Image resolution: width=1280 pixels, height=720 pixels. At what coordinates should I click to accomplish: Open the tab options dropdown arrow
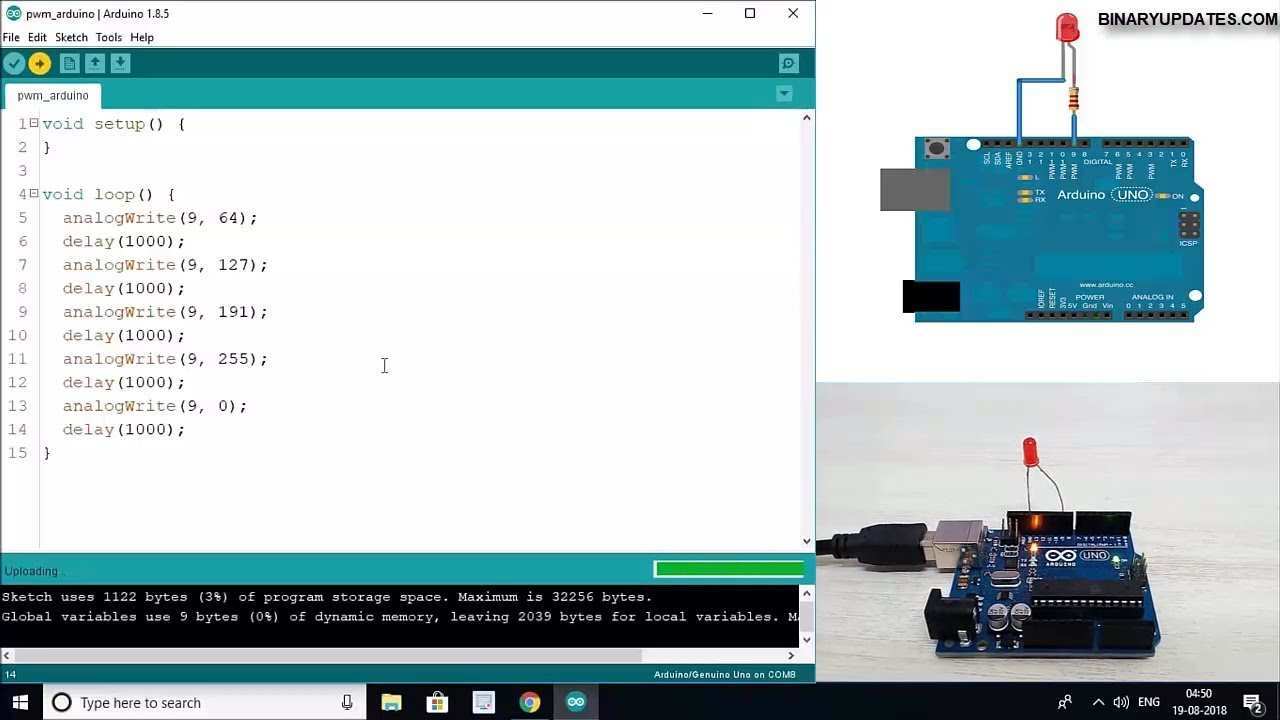(x=784, y=94)
